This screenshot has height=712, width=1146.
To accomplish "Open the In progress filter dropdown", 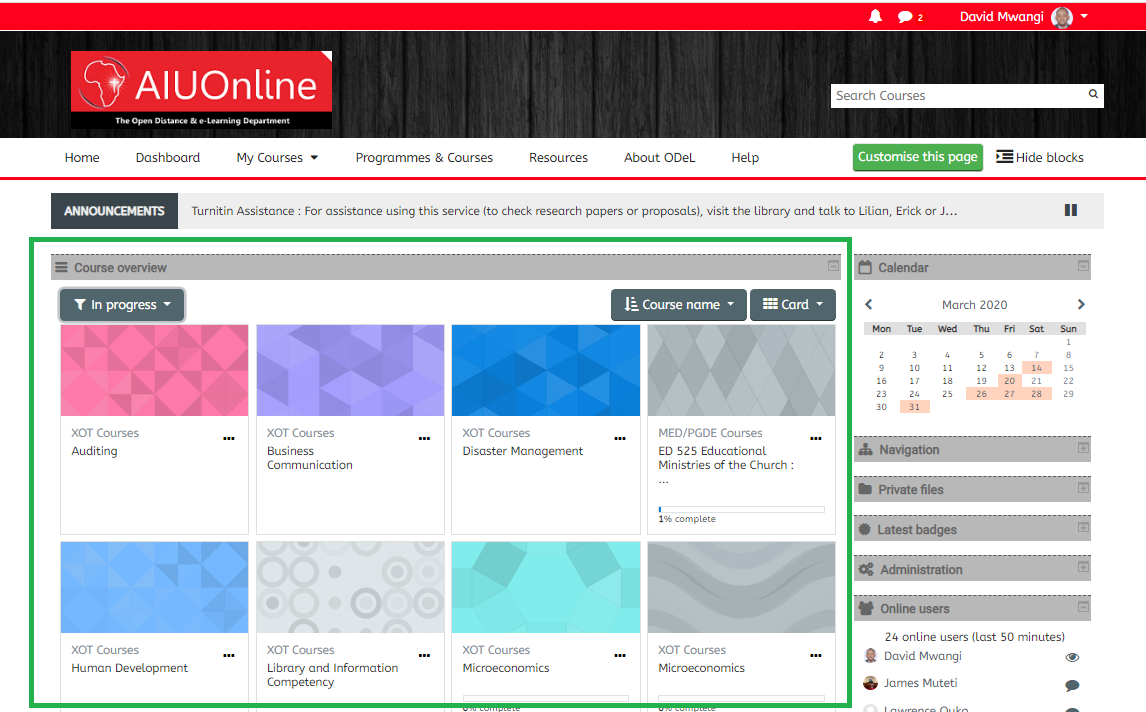I will pyautogui.click(x=122, y=305).
